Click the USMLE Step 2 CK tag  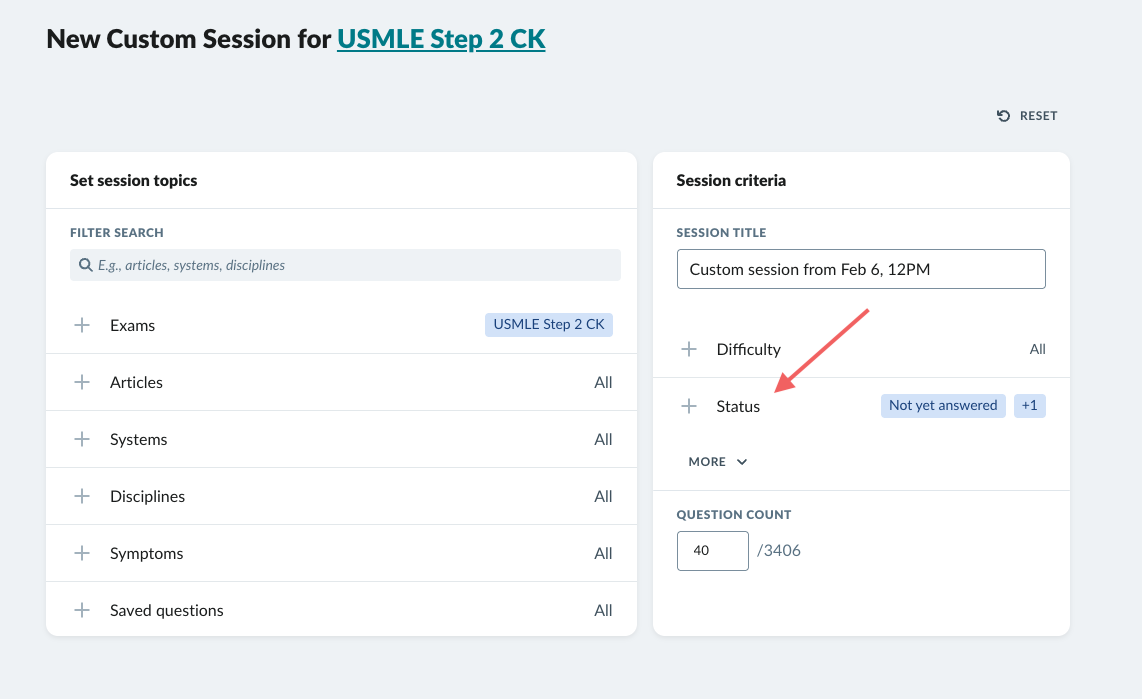click(549, 325)
